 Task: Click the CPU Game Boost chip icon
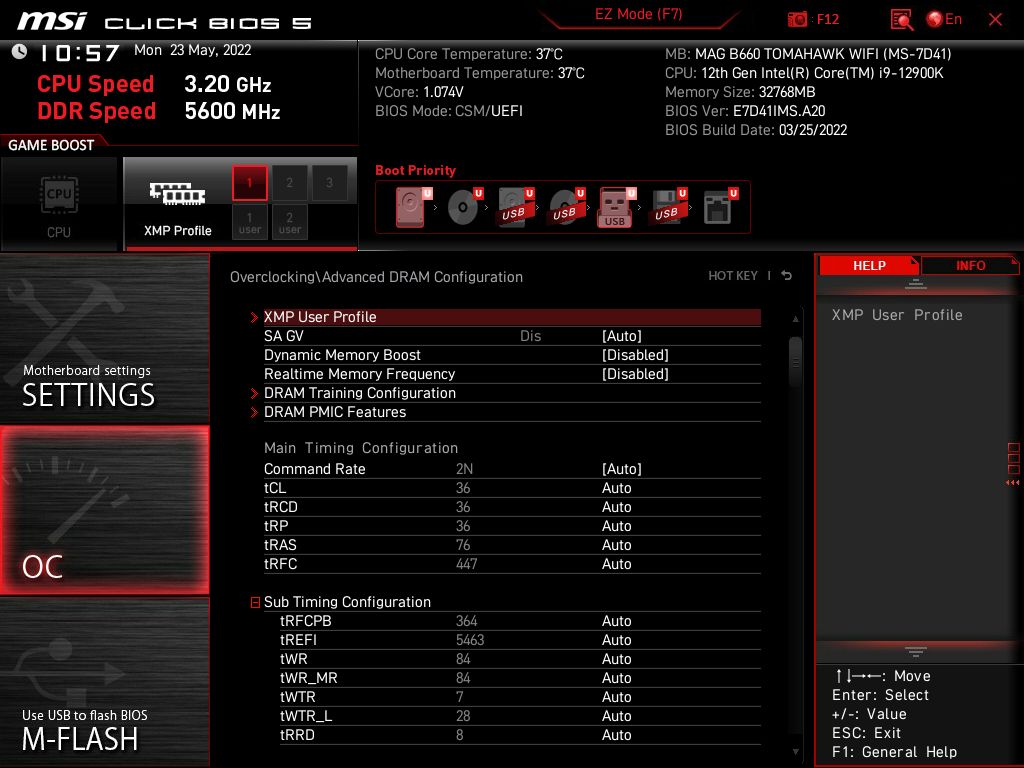click(59, 195)
